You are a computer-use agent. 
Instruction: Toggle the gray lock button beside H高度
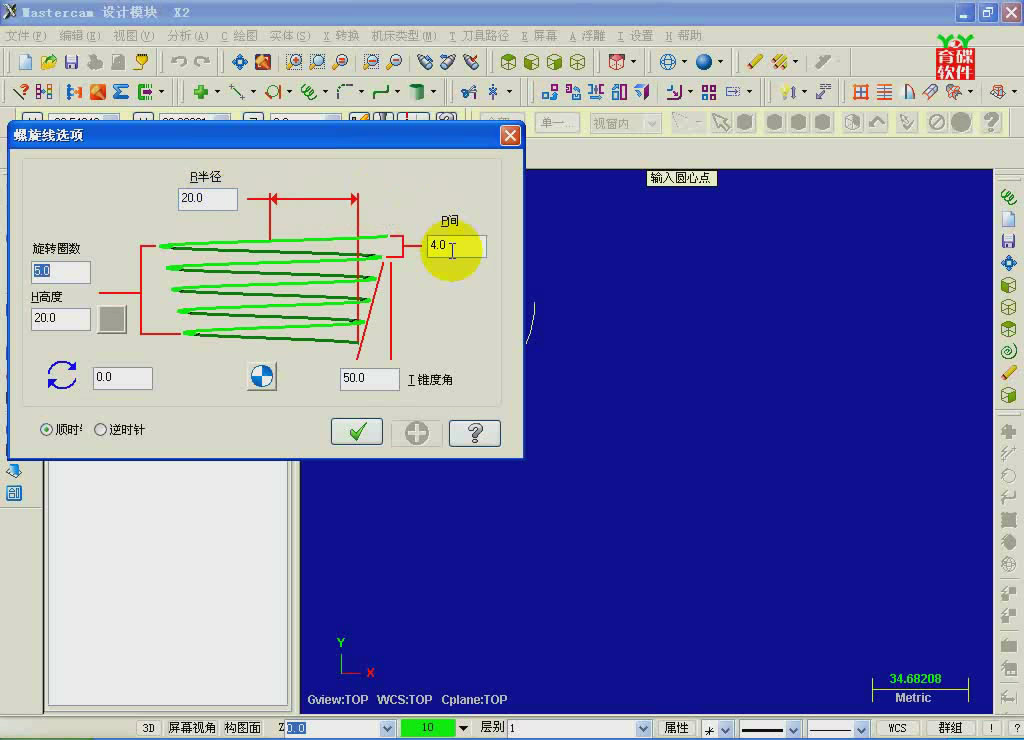pos(112,319)
